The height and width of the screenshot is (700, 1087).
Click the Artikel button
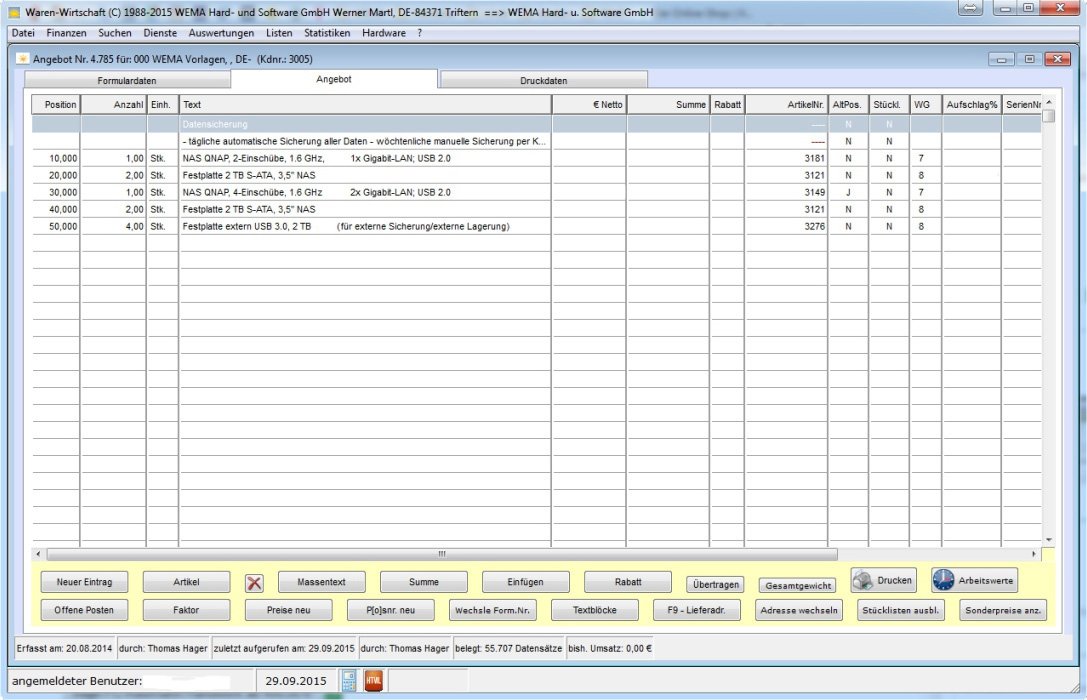coord(186,582)
